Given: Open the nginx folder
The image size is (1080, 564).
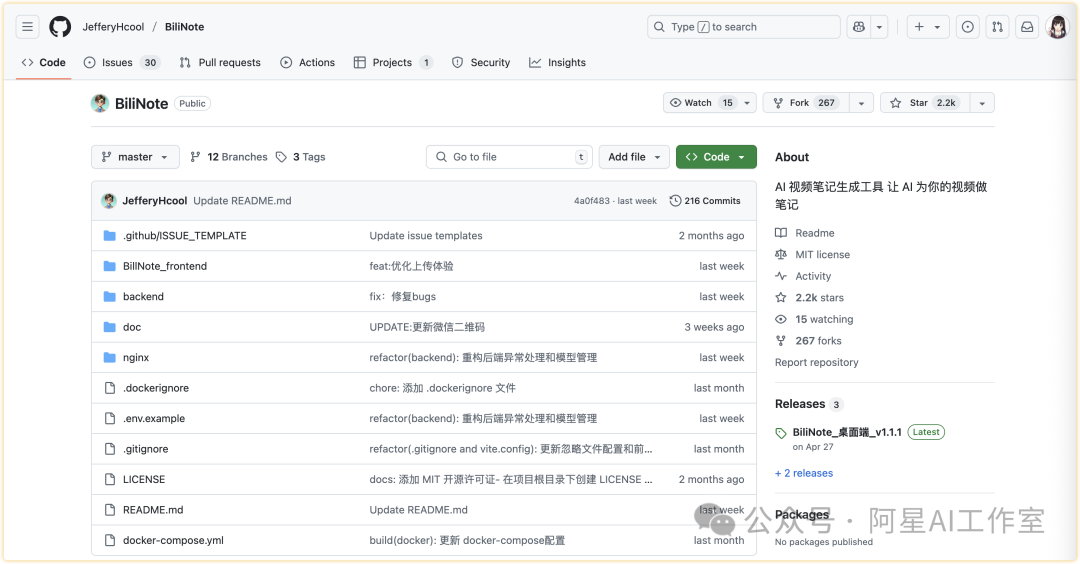Looking at the screenshot, I should tap(136, 357).
